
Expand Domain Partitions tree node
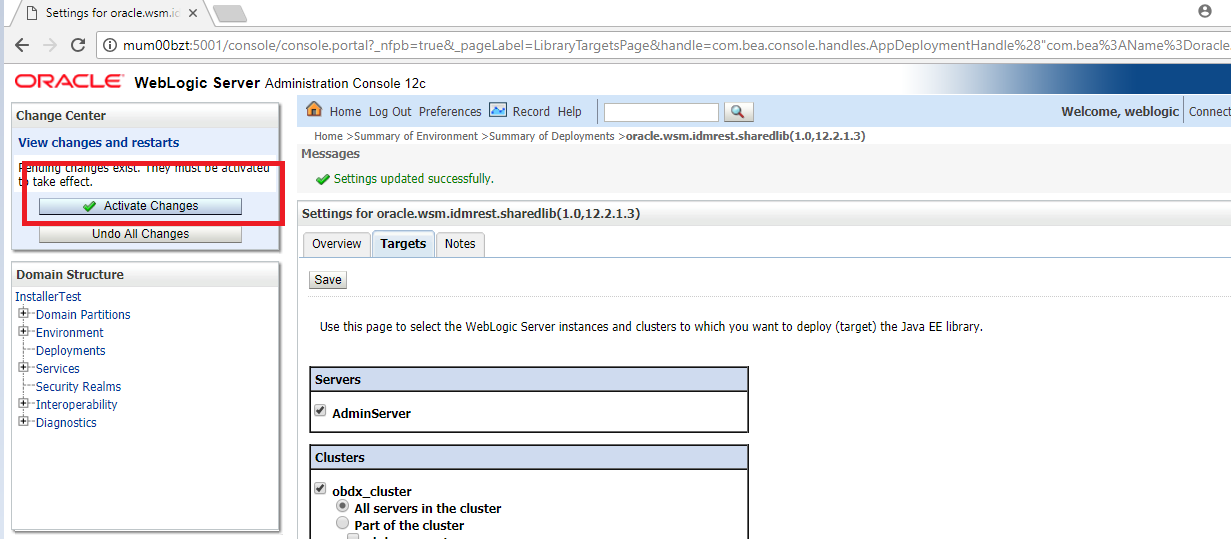click(x=24, y=314)
